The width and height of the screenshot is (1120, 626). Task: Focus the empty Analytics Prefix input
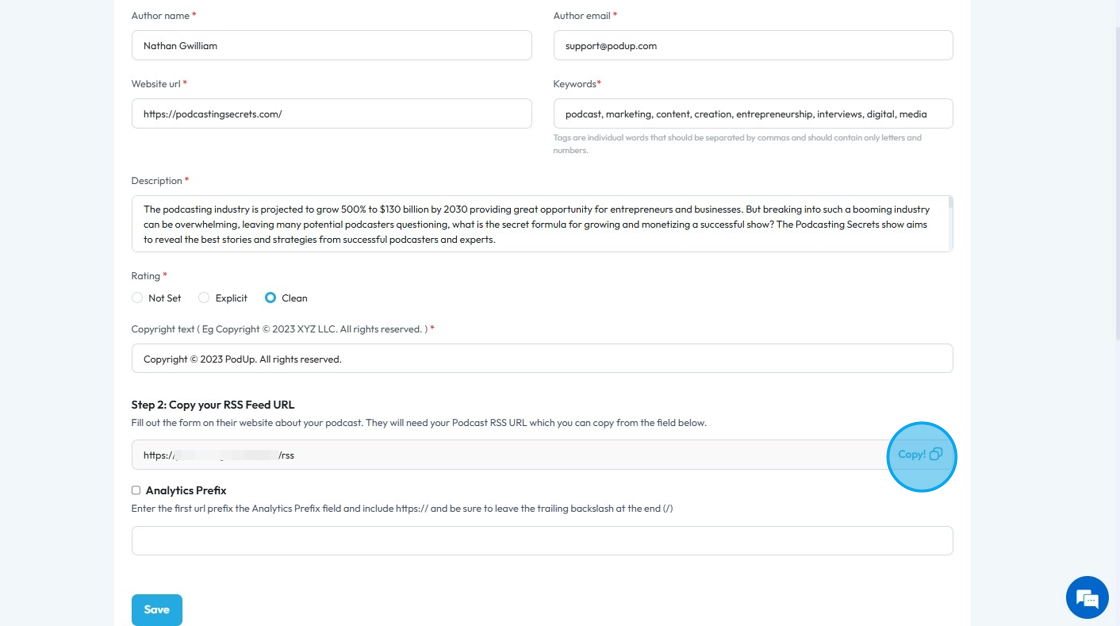[541, 541]
